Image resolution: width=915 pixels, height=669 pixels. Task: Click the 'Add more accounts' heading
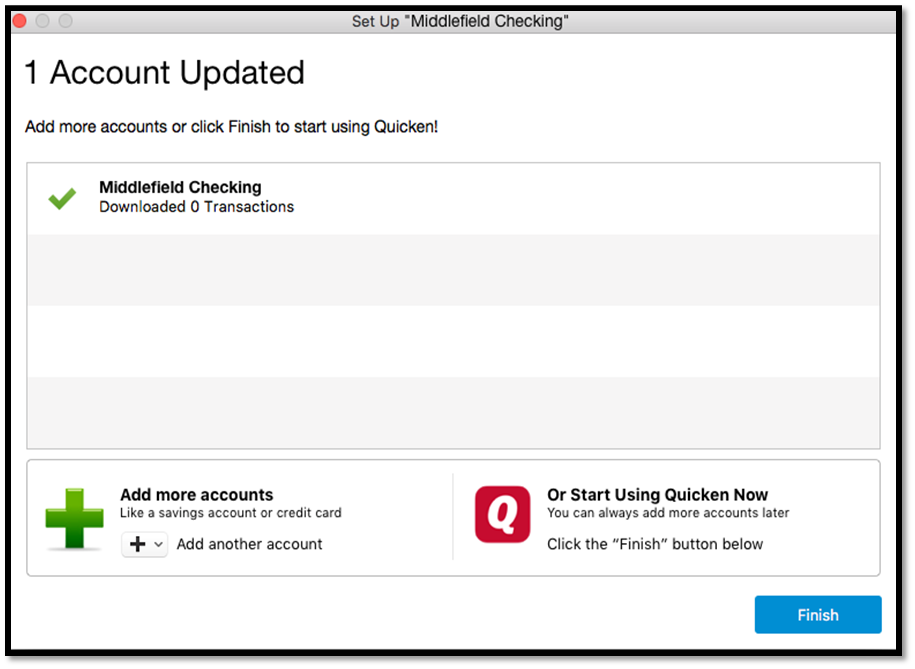(x=196, y=495)
